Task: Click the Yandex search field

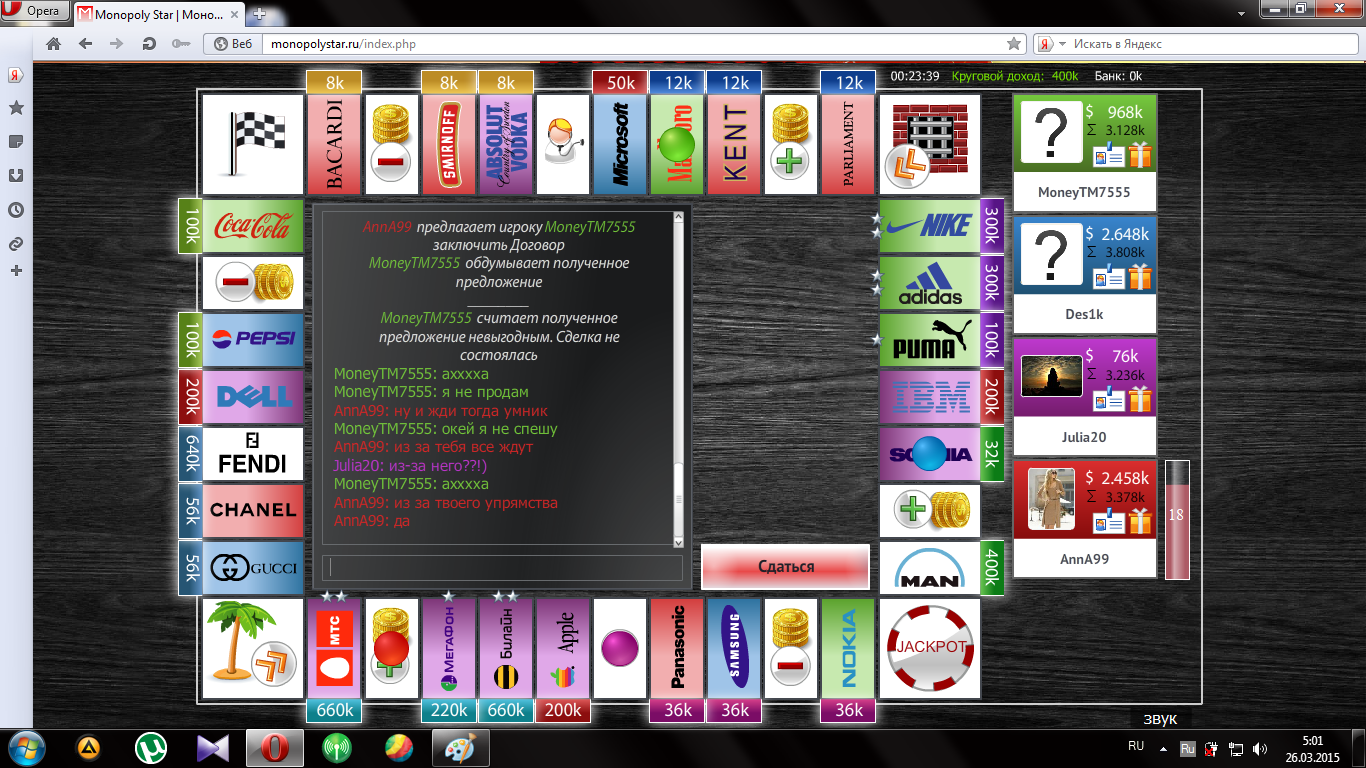Action: [x=1210, y=44]
